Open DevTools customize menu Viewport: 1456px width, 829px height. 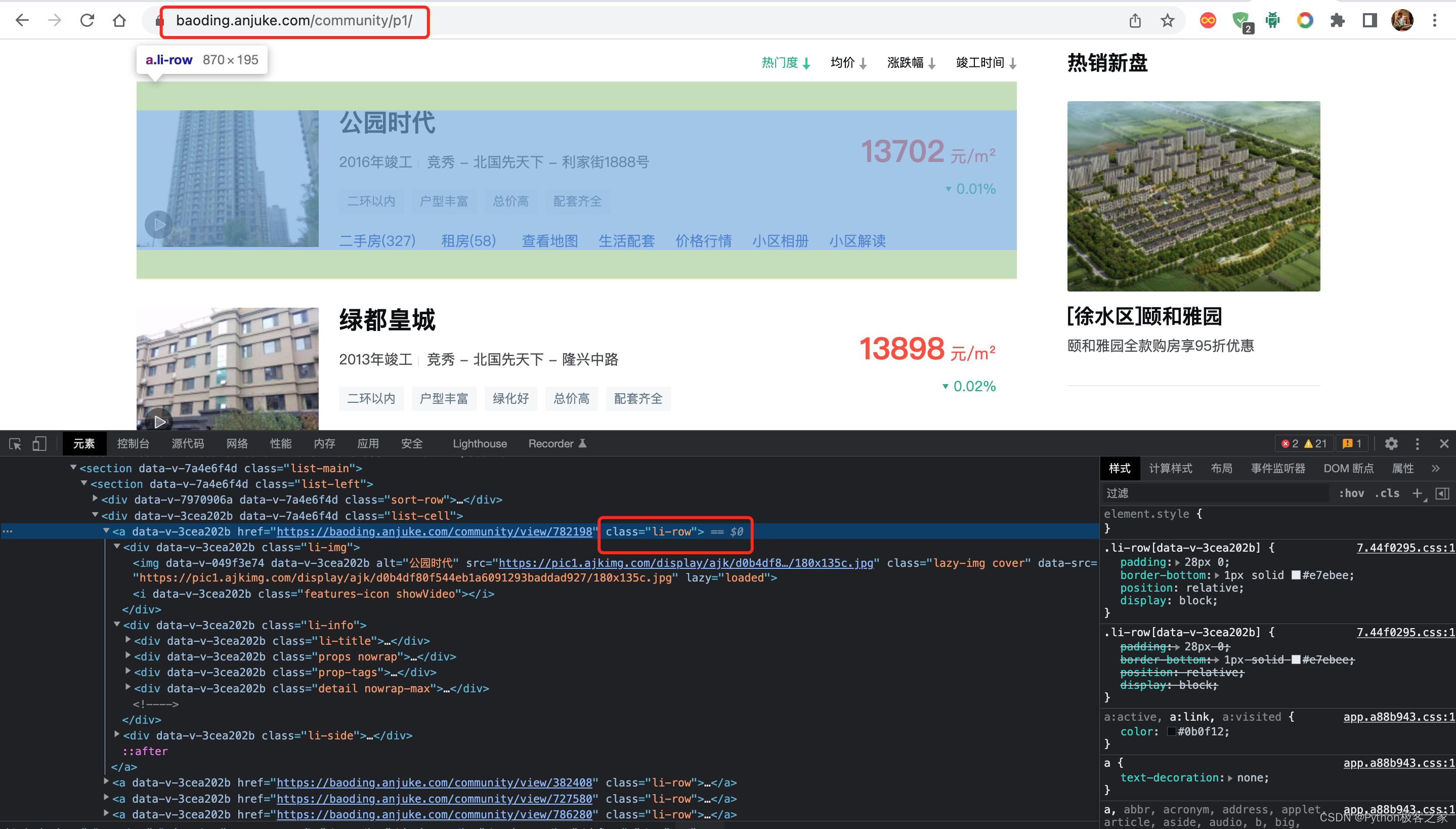coord(1418,443)
